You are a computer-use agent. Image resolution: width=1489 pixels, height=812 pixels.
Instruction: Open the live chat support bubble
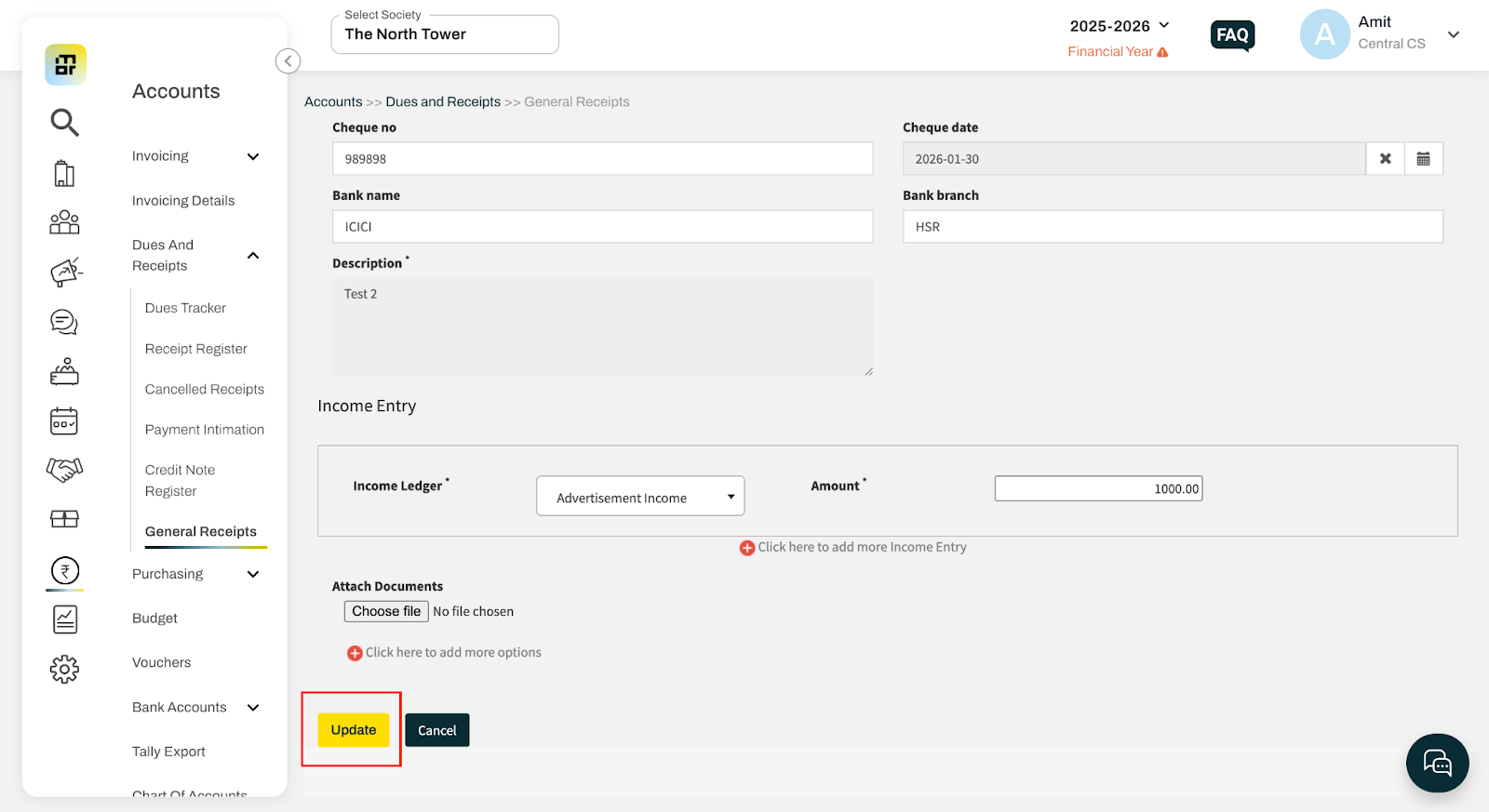1437,763
